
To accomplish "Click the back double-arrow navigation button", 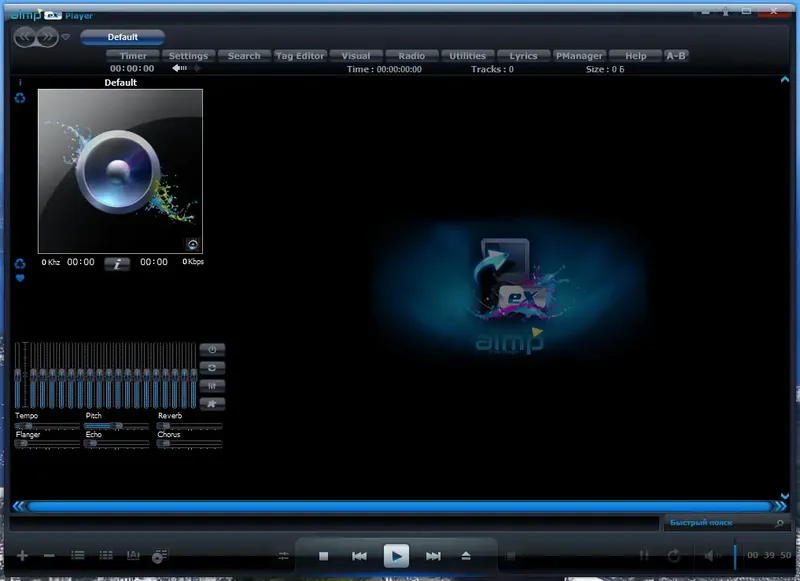I will pos(24,37).
